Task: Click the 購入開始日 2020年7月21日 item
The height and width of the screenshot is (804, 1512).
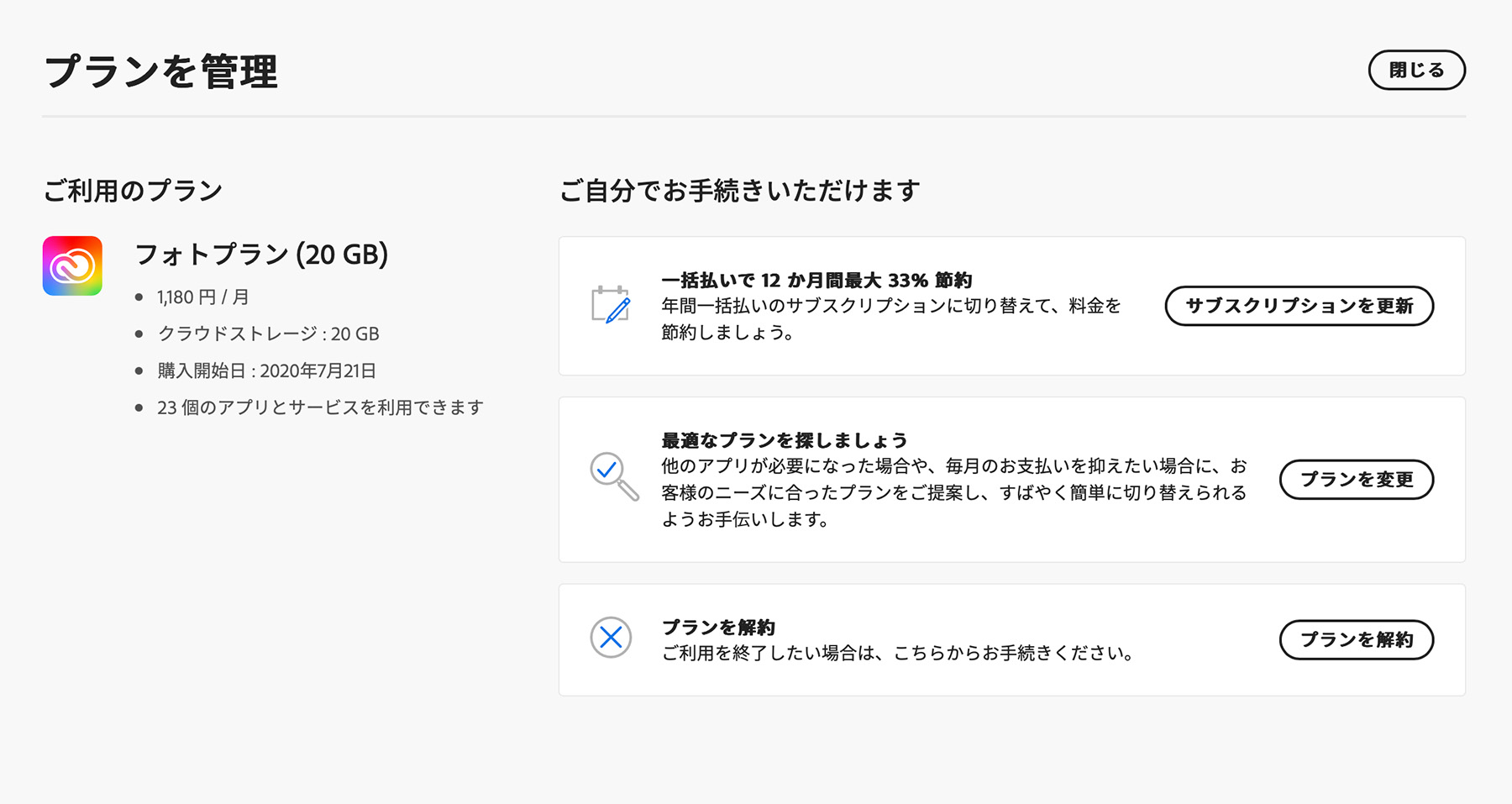Action: pos(266,371)
